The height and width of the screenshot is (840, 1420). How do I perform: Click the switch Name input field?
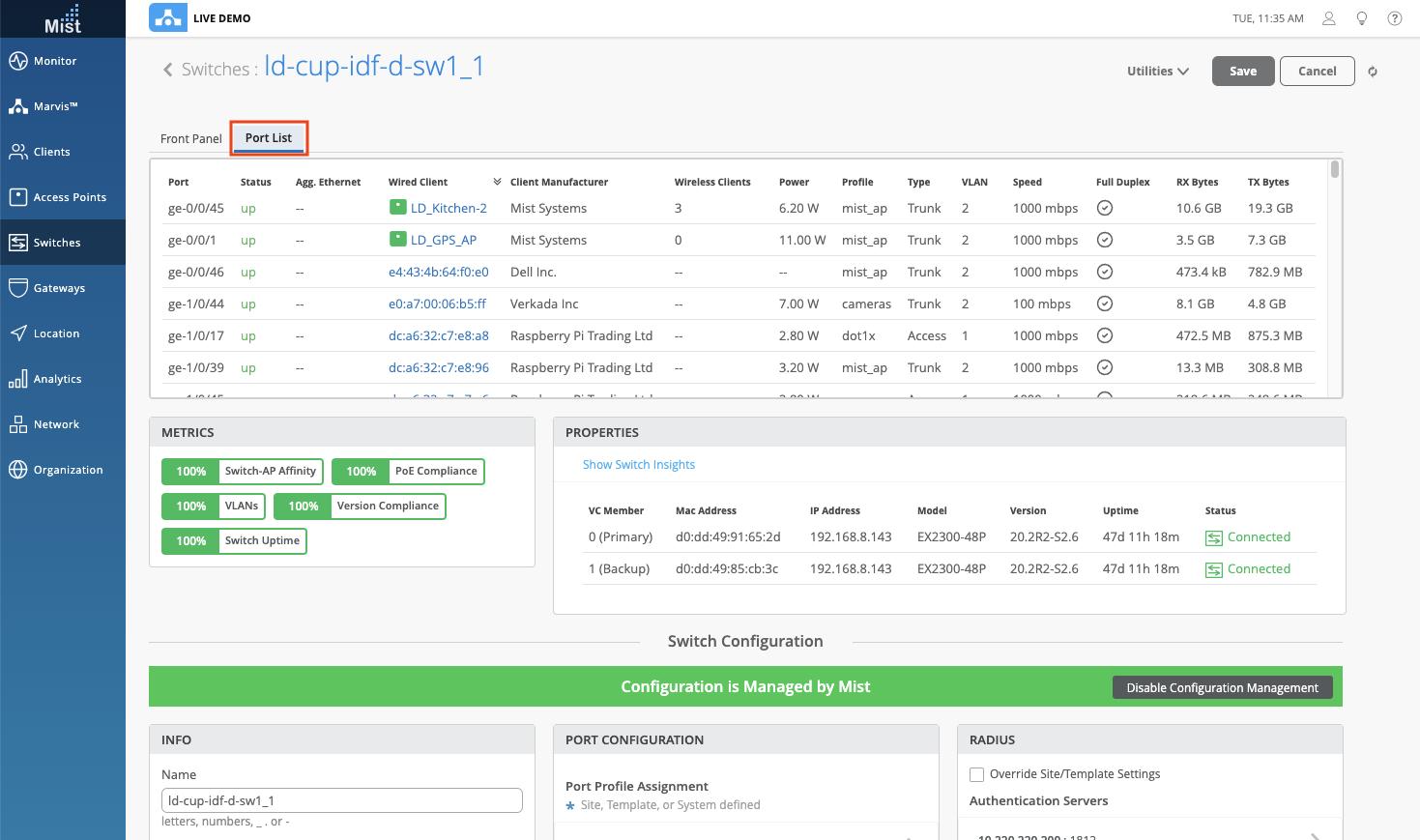tap(341, 800)
